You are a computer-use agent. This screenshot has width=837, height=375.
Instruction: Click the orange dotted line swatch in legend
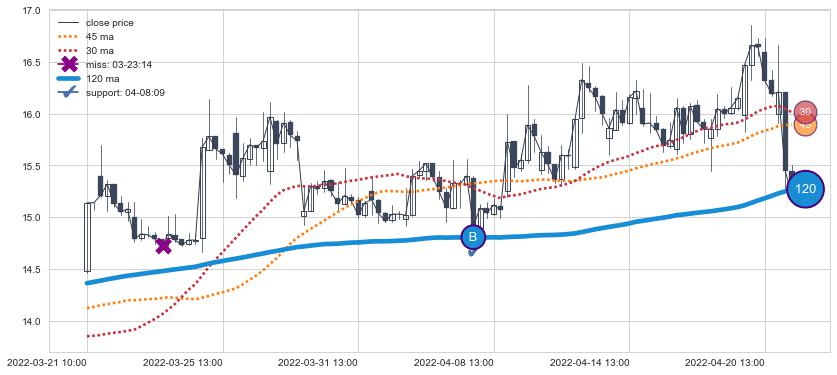point(68,37)
